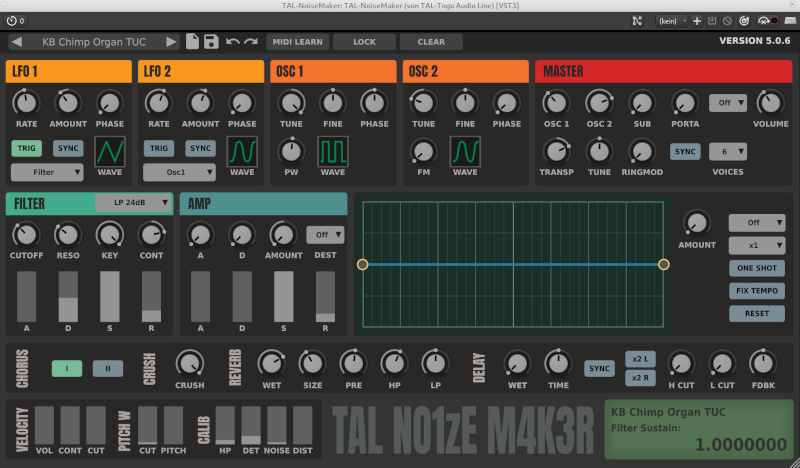Click the envelope editor RESET button
Image resolution: width=800 pixels, height=468 pixels.
coord(757,313)
